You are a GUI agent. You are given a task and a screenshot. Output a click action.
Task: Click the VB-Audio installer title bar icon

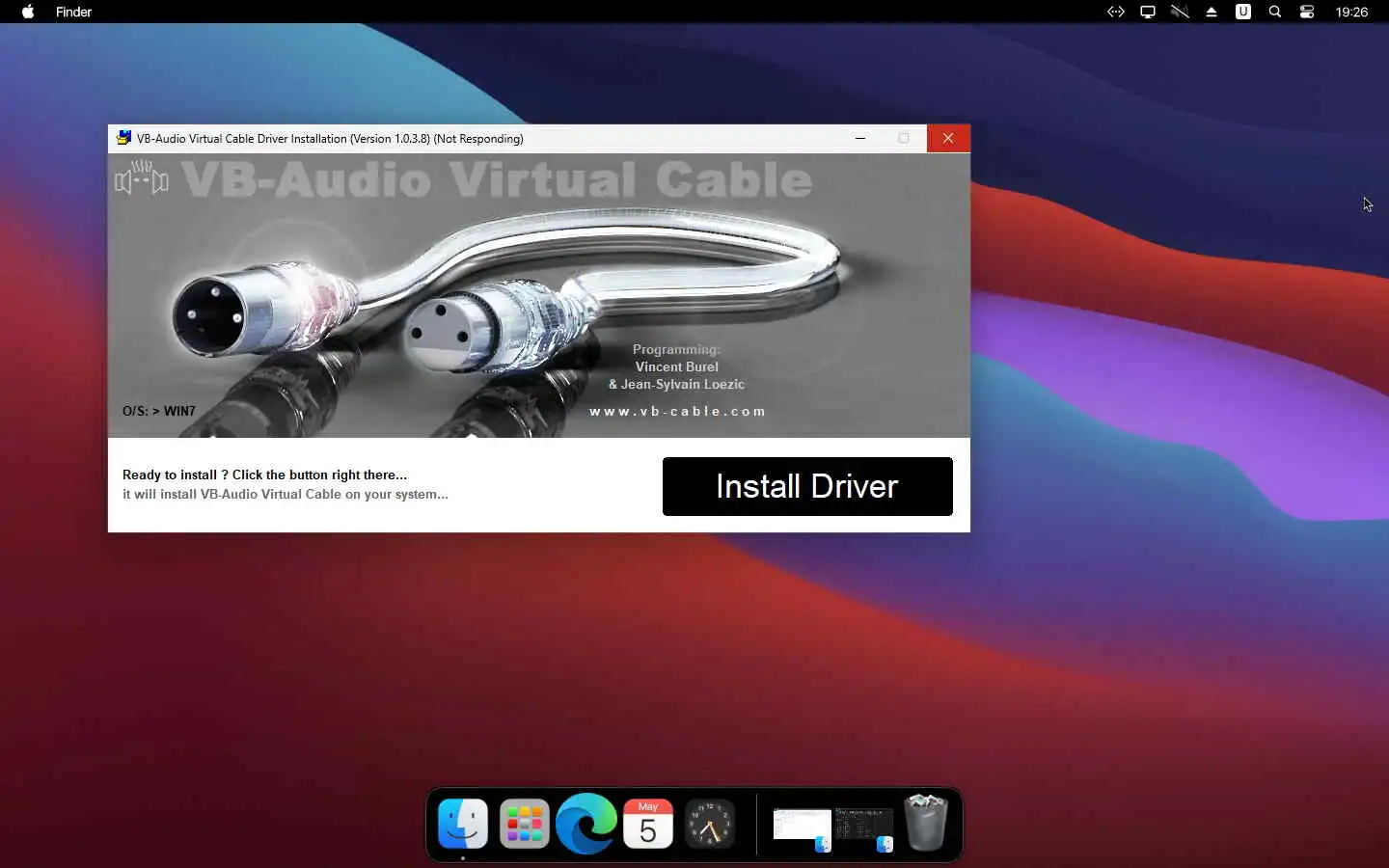[123, 138]
